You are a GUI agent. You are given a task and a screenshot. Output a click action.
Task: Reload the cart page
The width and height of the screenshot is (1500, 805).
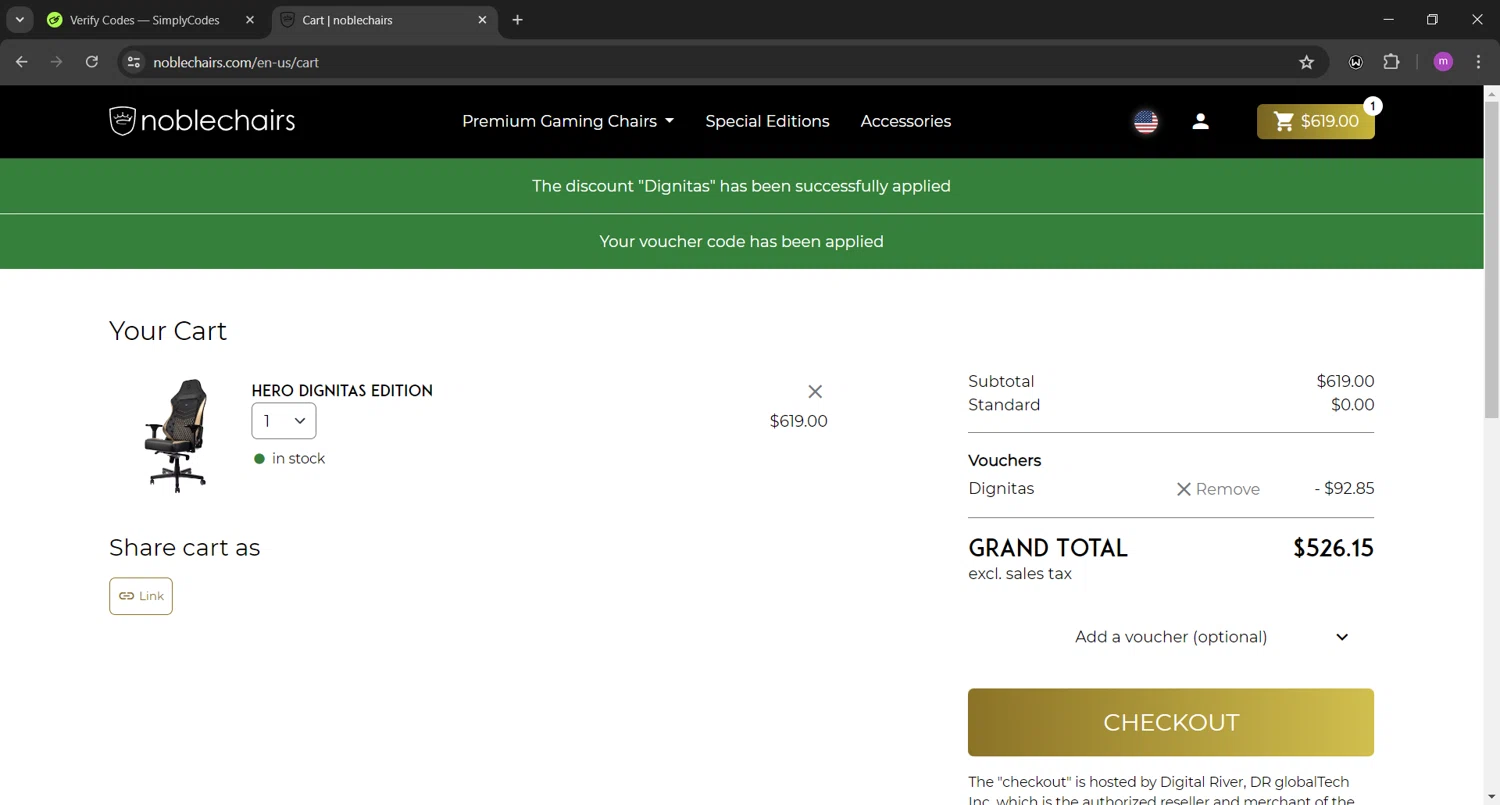click(x=92, y=62)
